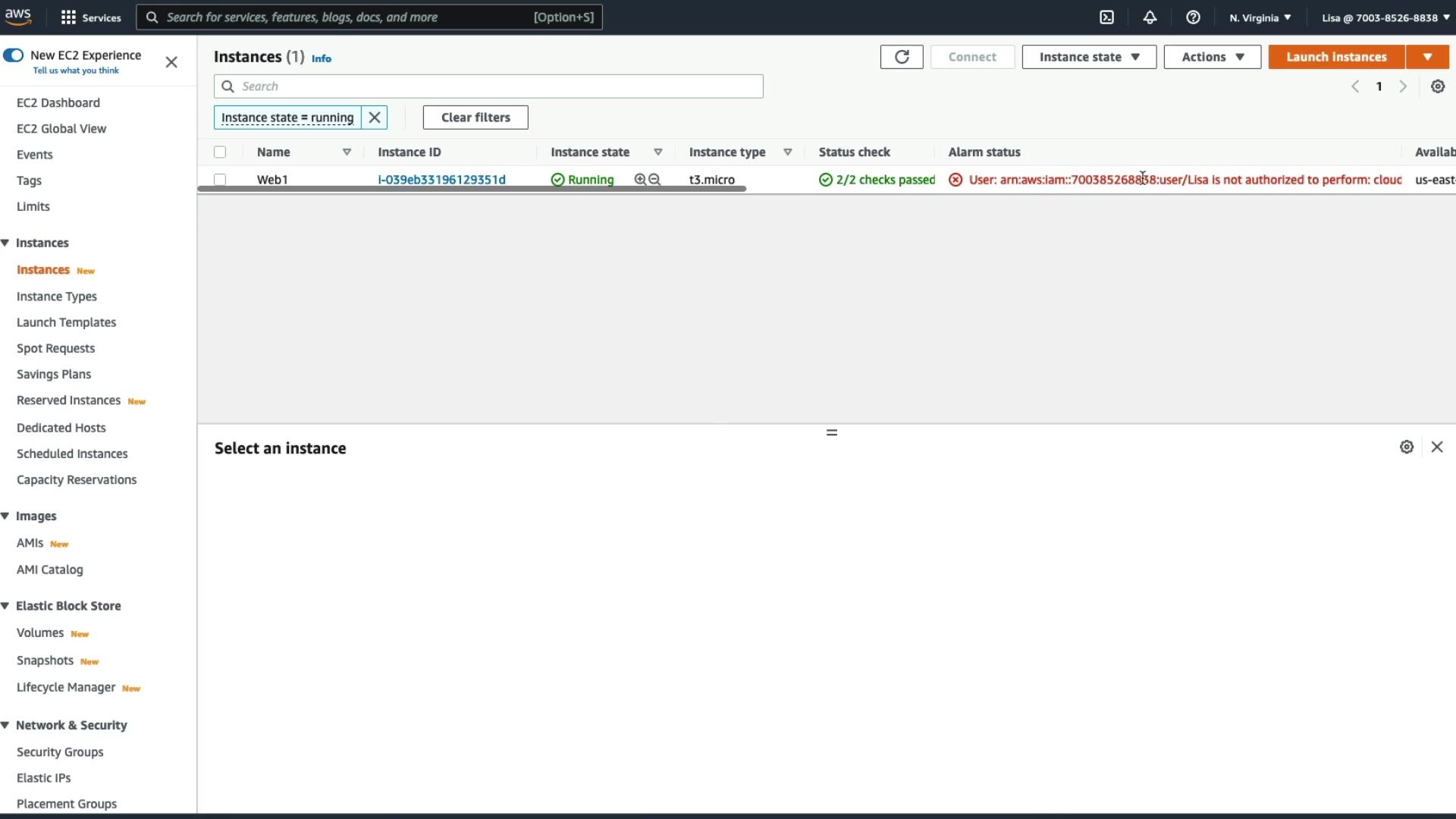Open the help question mark icon

[x=1193, y=17]
